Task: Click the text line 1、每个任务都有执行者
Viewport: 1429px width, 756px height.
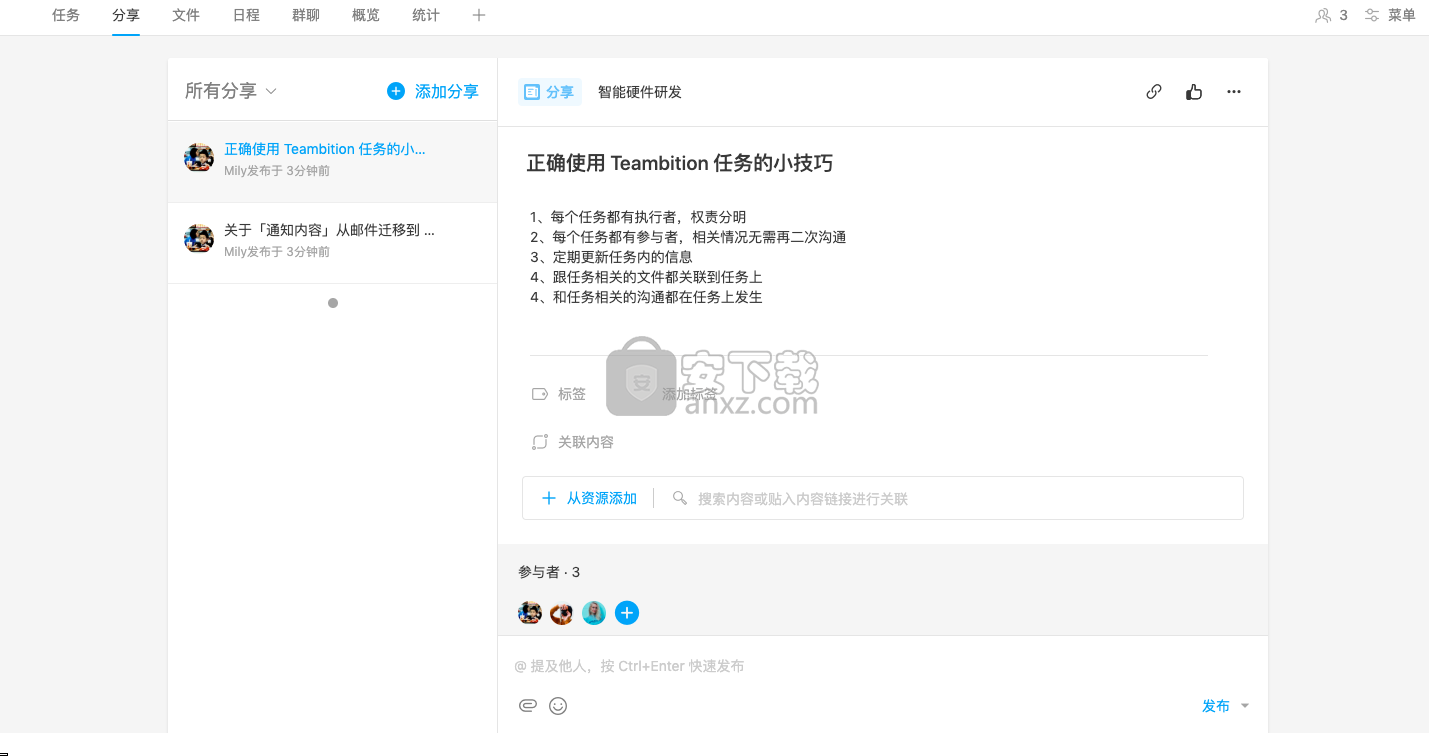Action: point(638,217)
